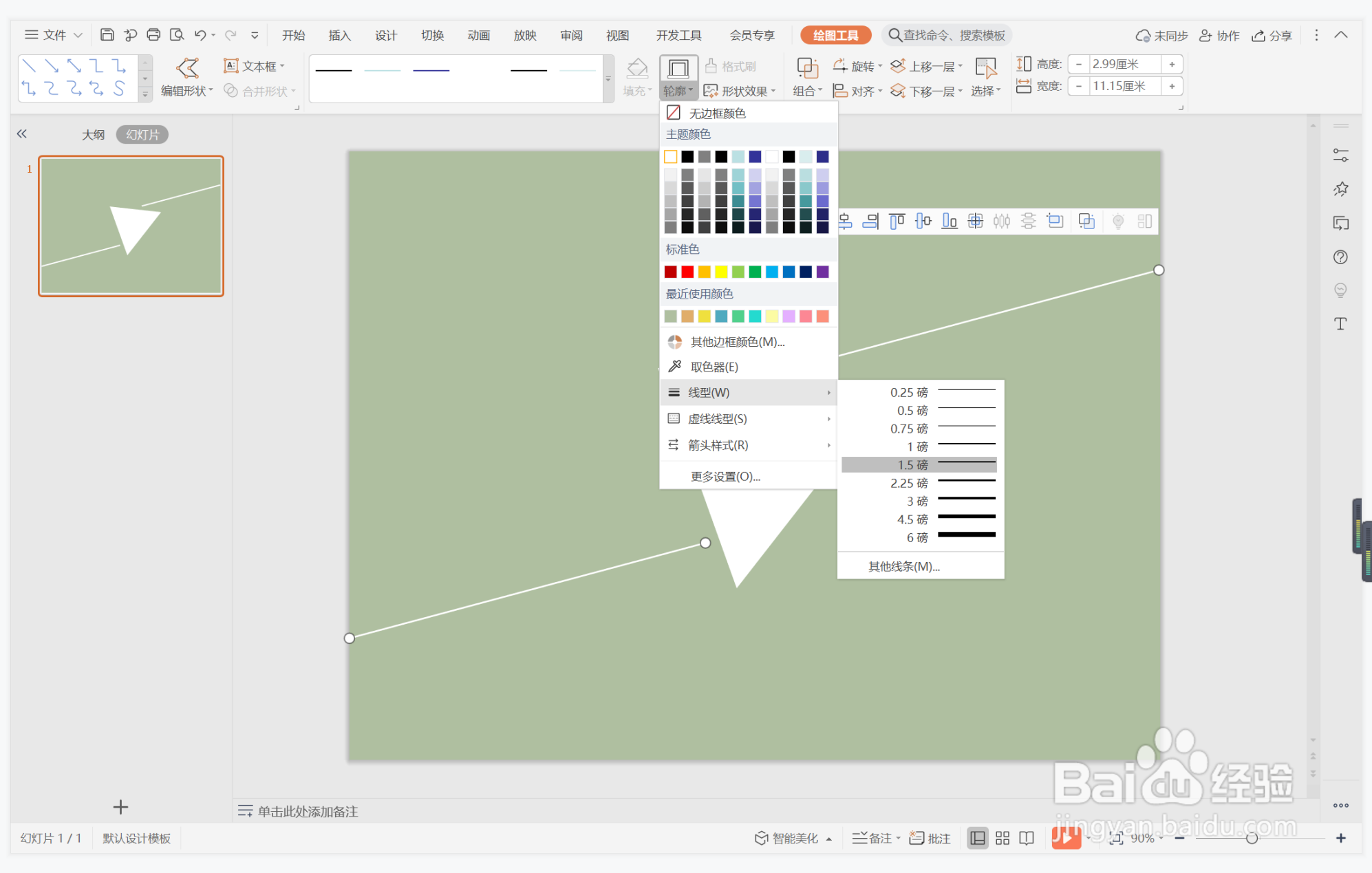The height and width of the screenshot is (873, 1372).
Task: Click the Select (选择) pane icon
Action: click(x=985, y=68)
